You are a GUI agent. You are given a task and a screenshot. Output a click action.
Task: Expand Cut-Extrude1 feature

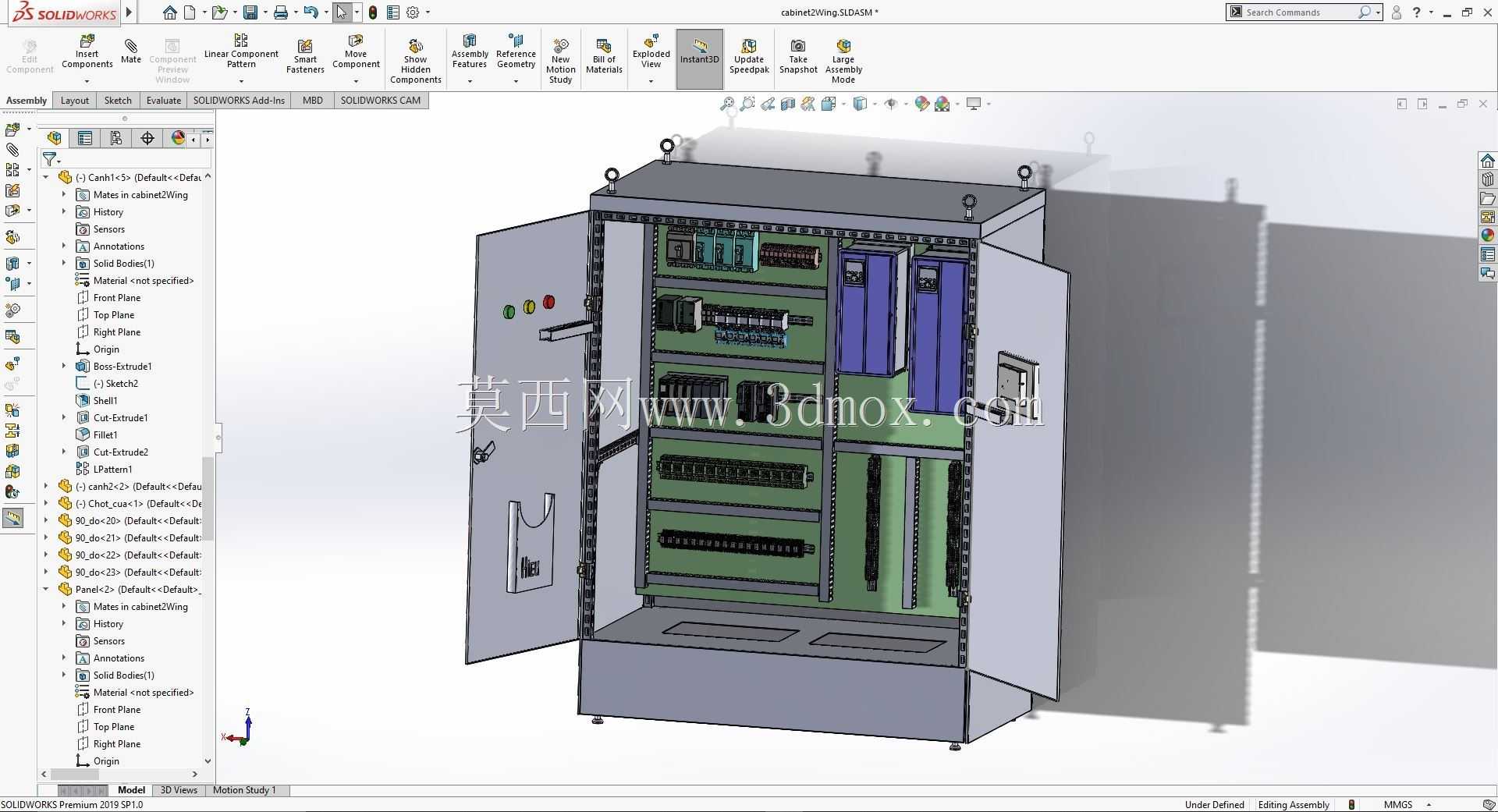[64, 418]
